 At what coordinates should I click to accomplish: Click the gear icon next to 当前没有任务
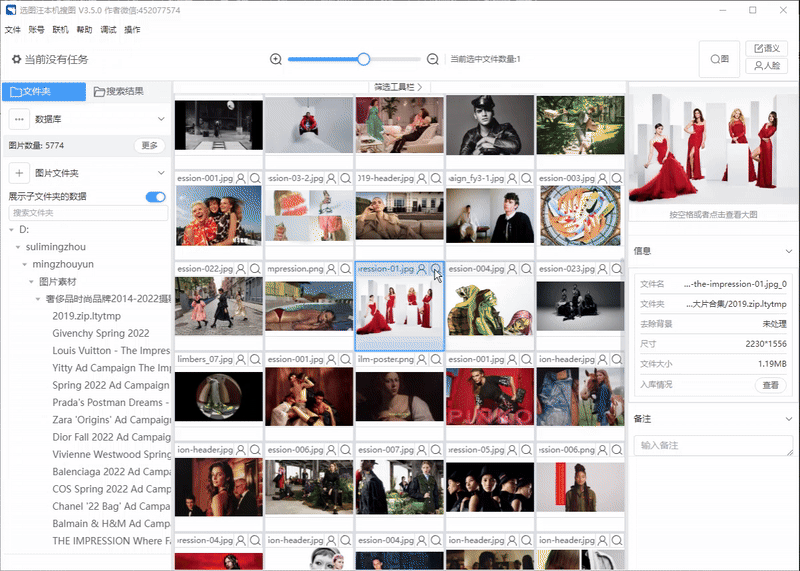pos(16,60)
